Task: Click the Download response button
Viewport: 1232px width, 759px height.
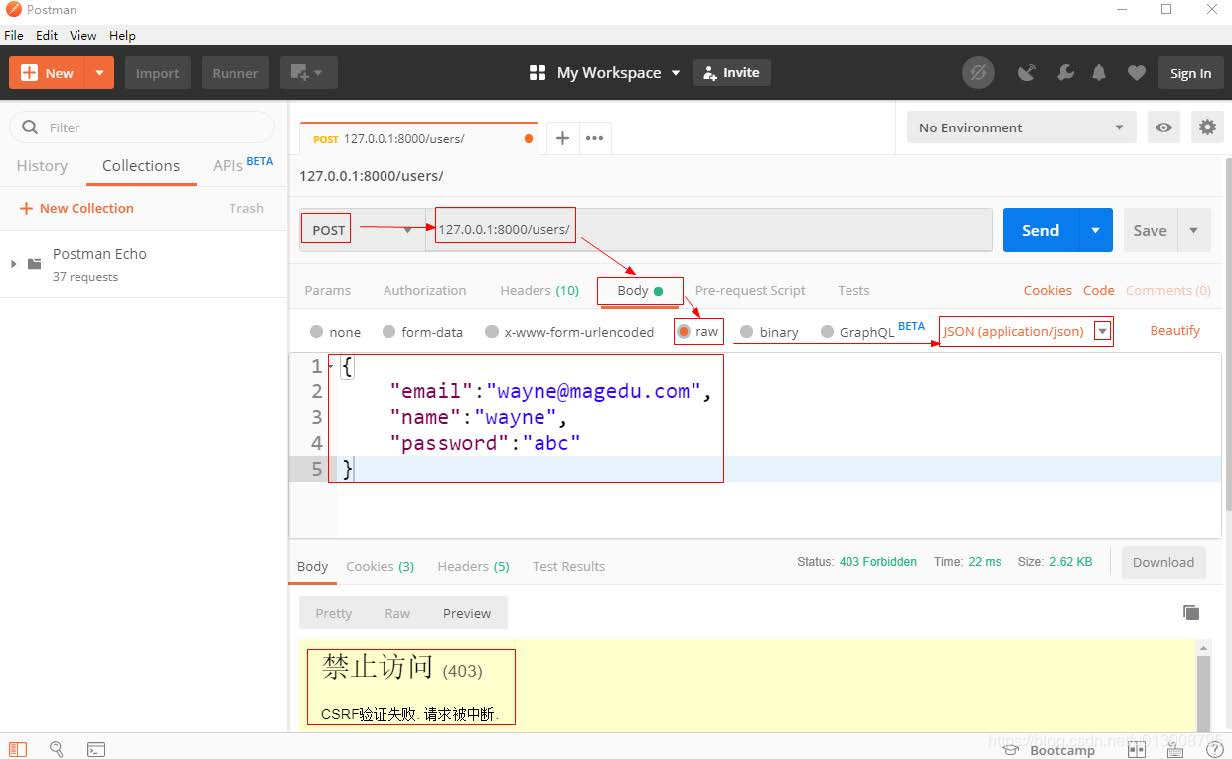Action: tap(1163, 562)
